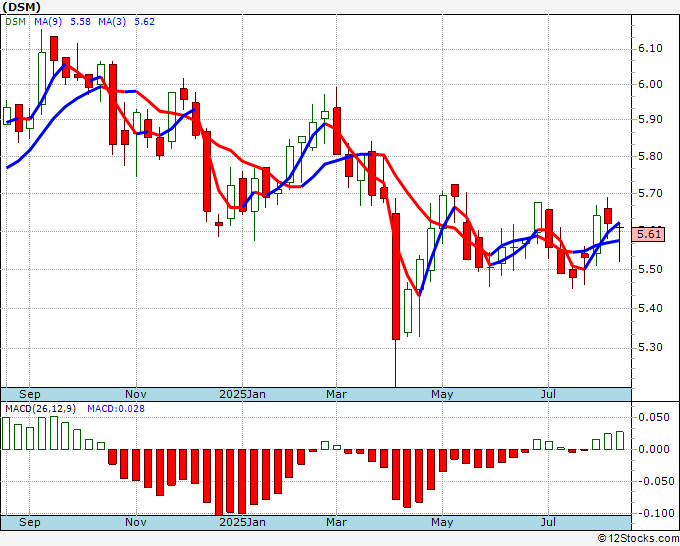Select the MA(9) value 5.58
680x546 pixels.
click(x=80, y=22)
